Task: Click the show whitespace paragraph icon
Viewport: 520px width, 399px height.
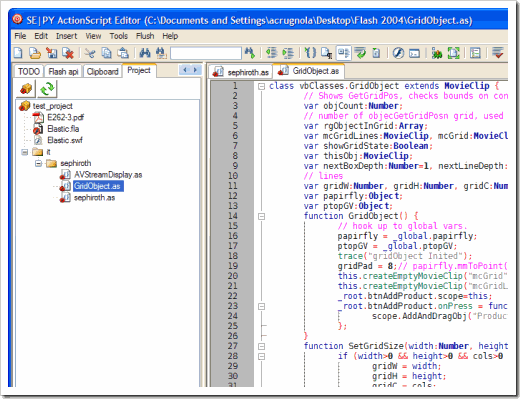Action: point(326,53)
